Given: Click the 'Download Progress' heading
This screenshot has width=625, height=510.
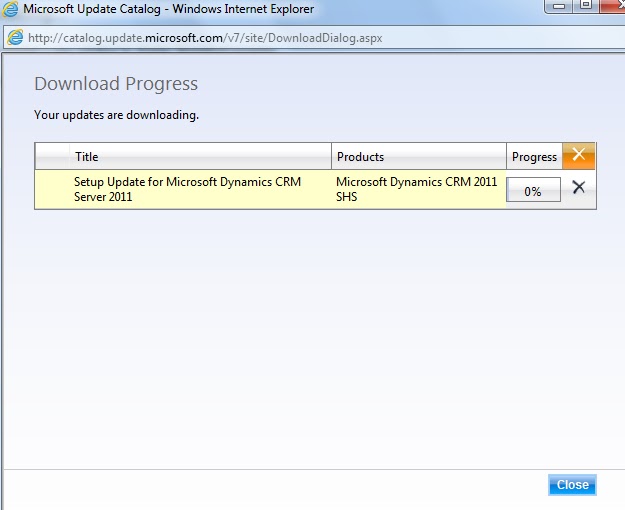Looking at the screenshot, I should coord(116,84).
